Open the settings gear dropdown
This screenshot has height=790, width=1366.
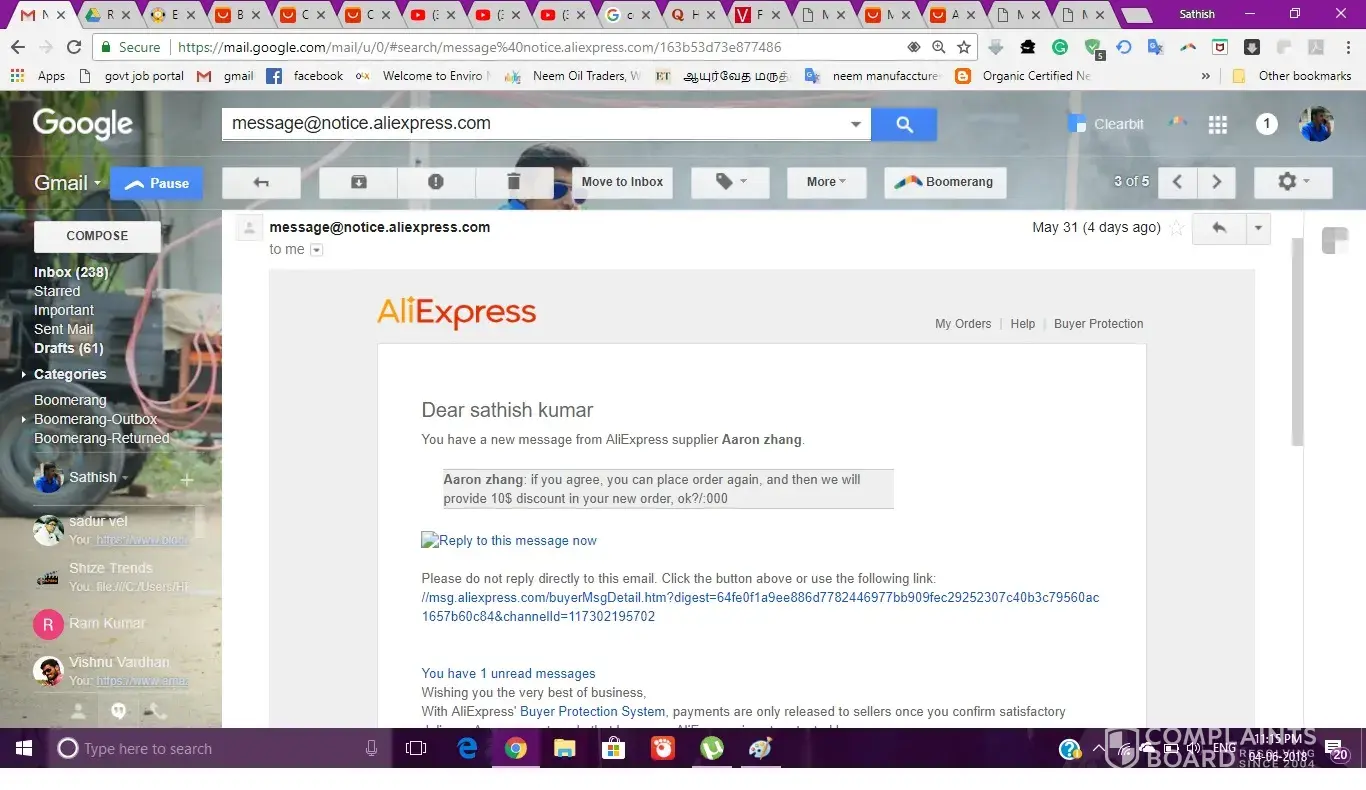pyautogui.click(x=1291, y=182)
